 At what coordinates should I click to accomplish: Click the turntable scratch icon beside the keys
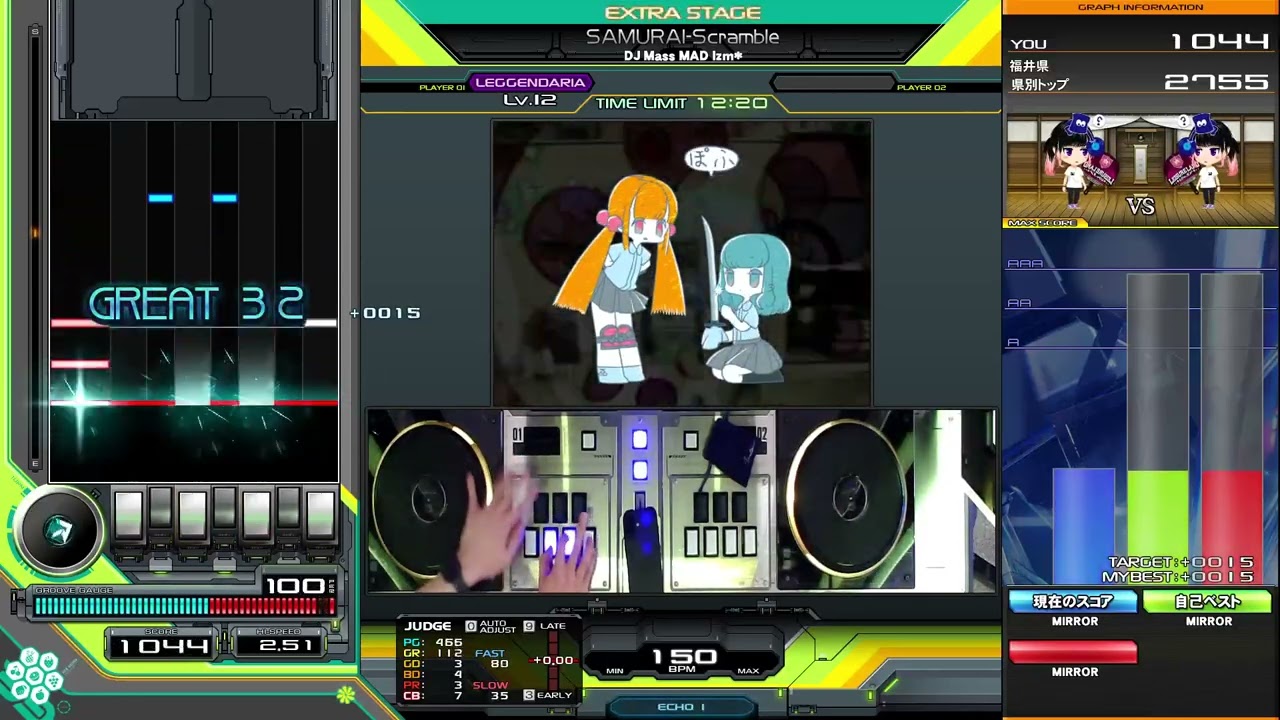click(60, 528)
